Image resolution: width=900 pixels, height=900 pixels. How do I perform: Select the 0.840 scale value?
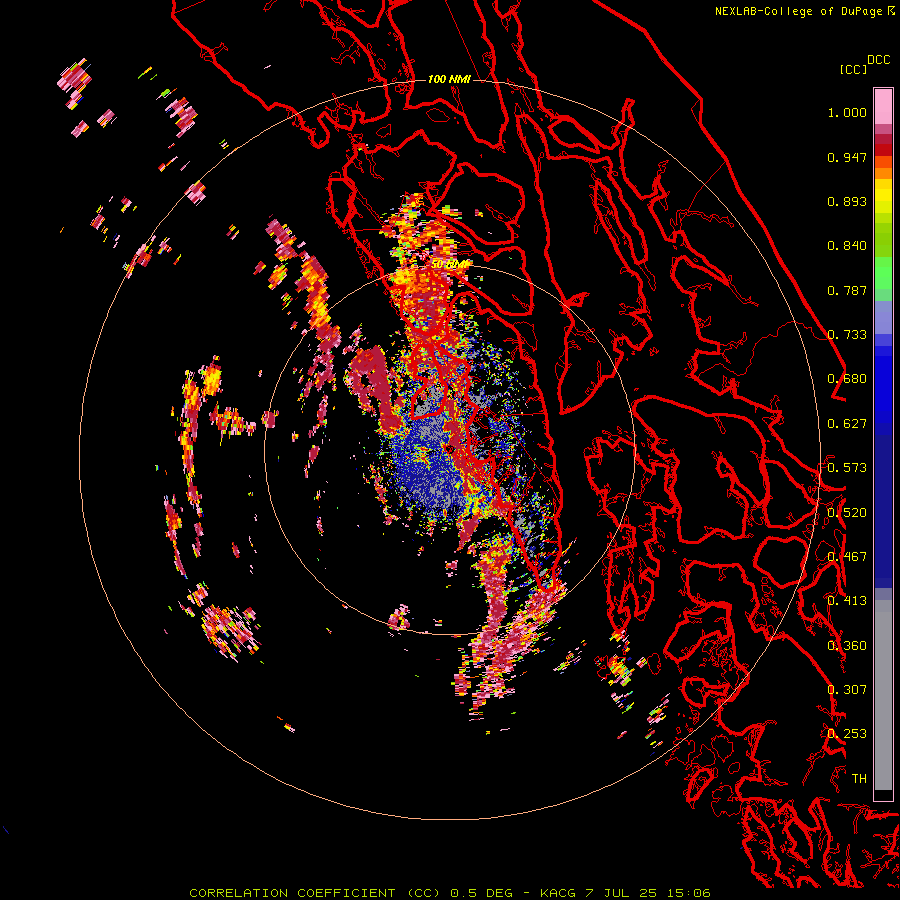pyautogui.click(x=847, y=246)
